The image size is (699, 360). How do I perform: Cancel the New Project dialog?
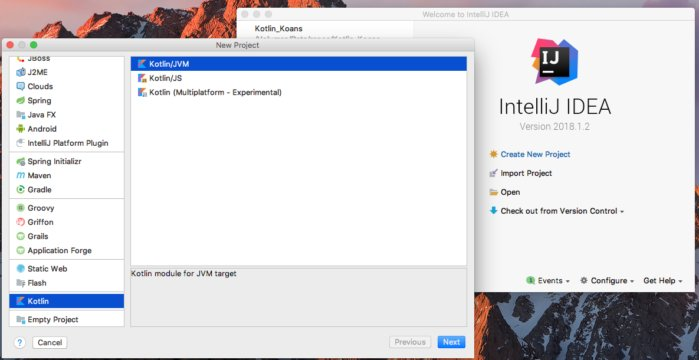[50, 342]
